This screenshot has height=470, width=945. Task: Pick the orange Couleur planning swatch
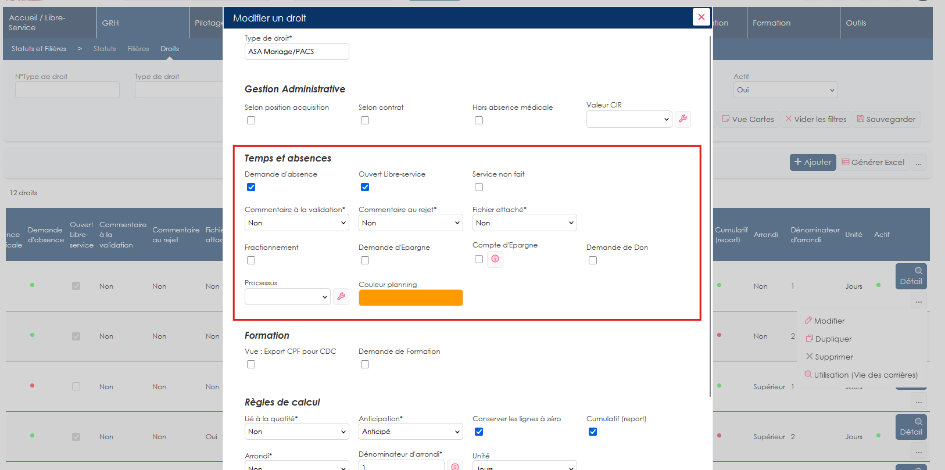click(410, 298)
